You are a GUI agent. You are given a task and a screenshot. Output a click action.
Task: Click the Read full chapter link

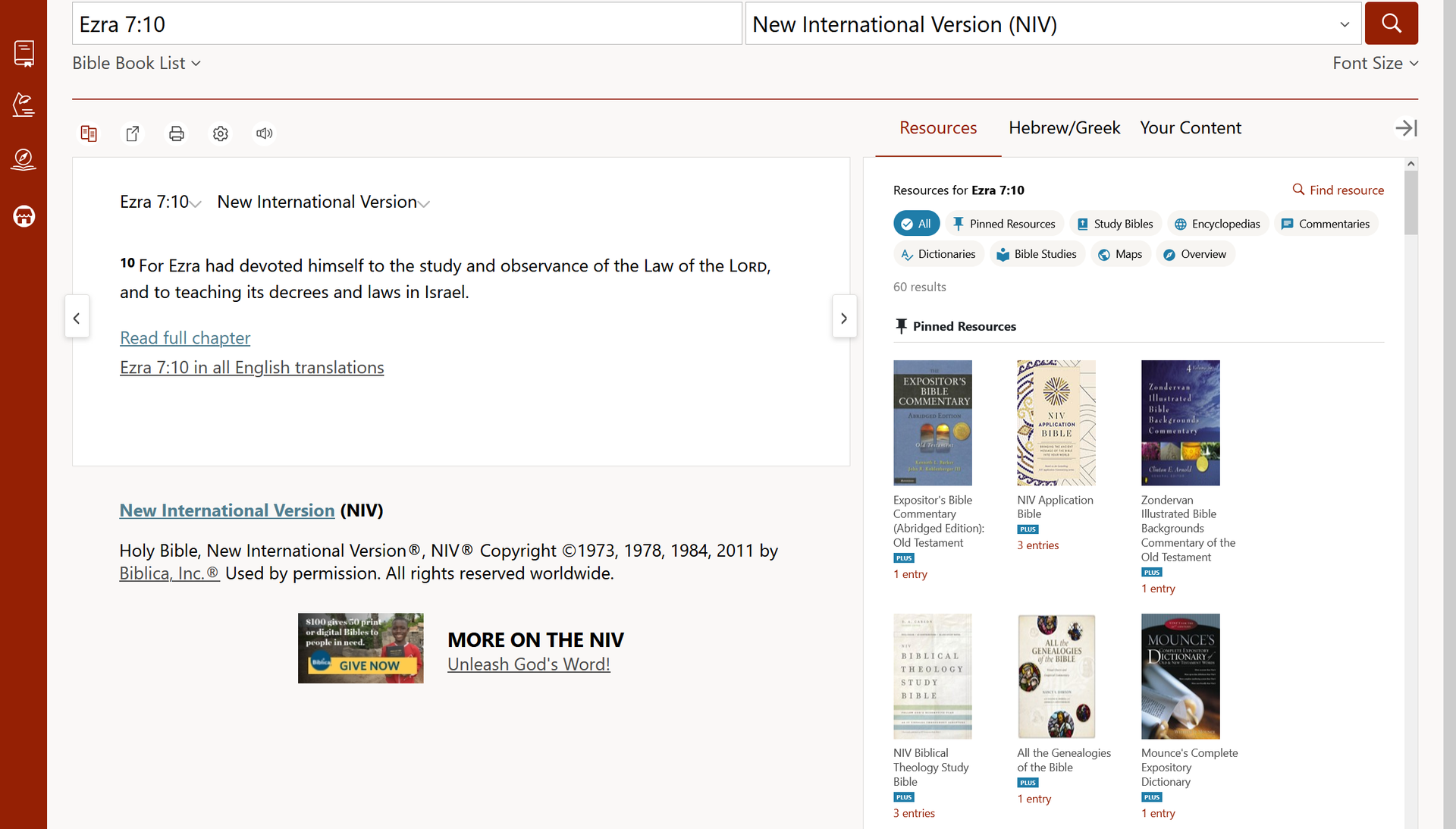185,338
